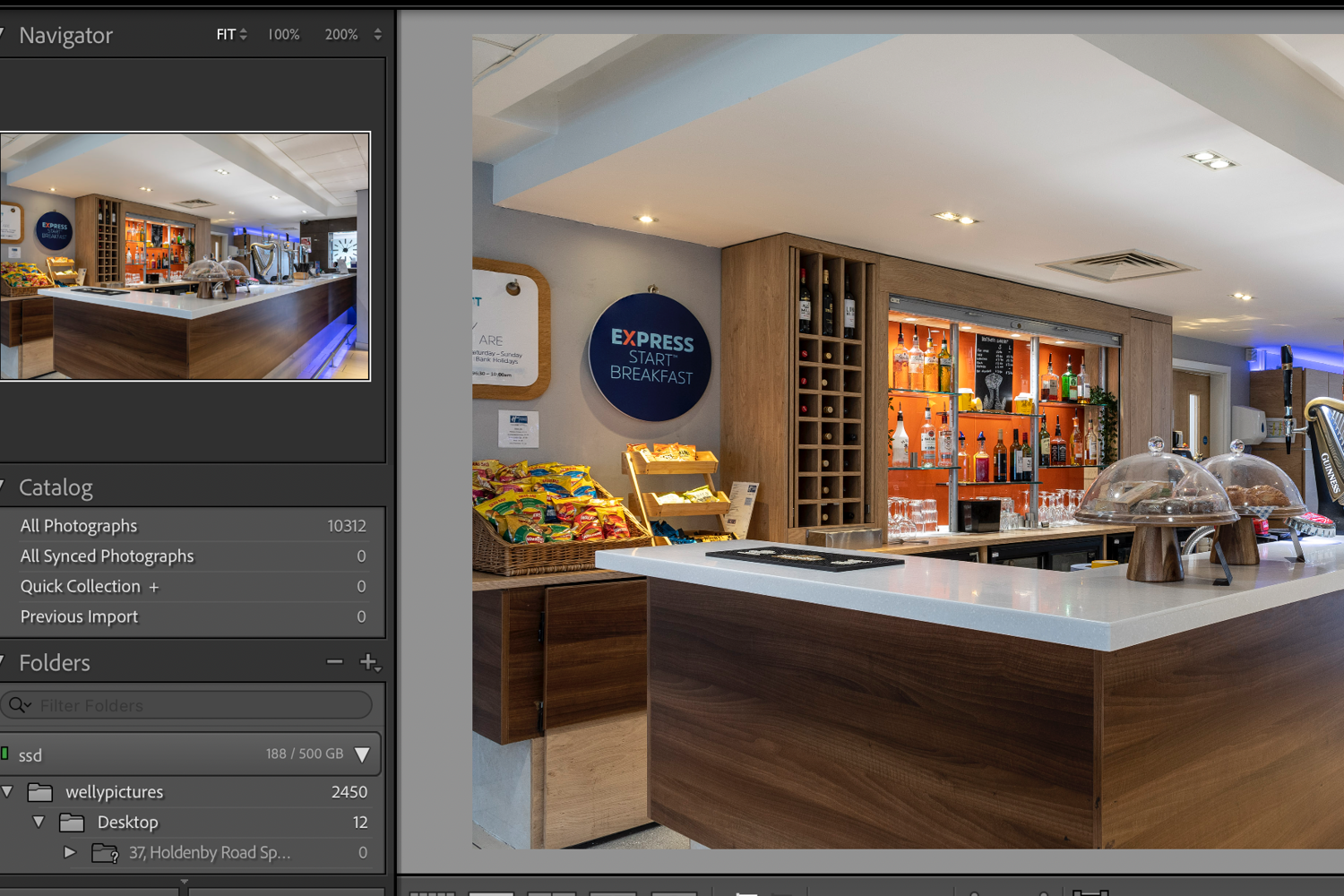Image resolution: width=1344 pixels, height=896 pixels.
Task: Click the plus button to add folder
Action: pyautogui.click(x=369, y=662)
